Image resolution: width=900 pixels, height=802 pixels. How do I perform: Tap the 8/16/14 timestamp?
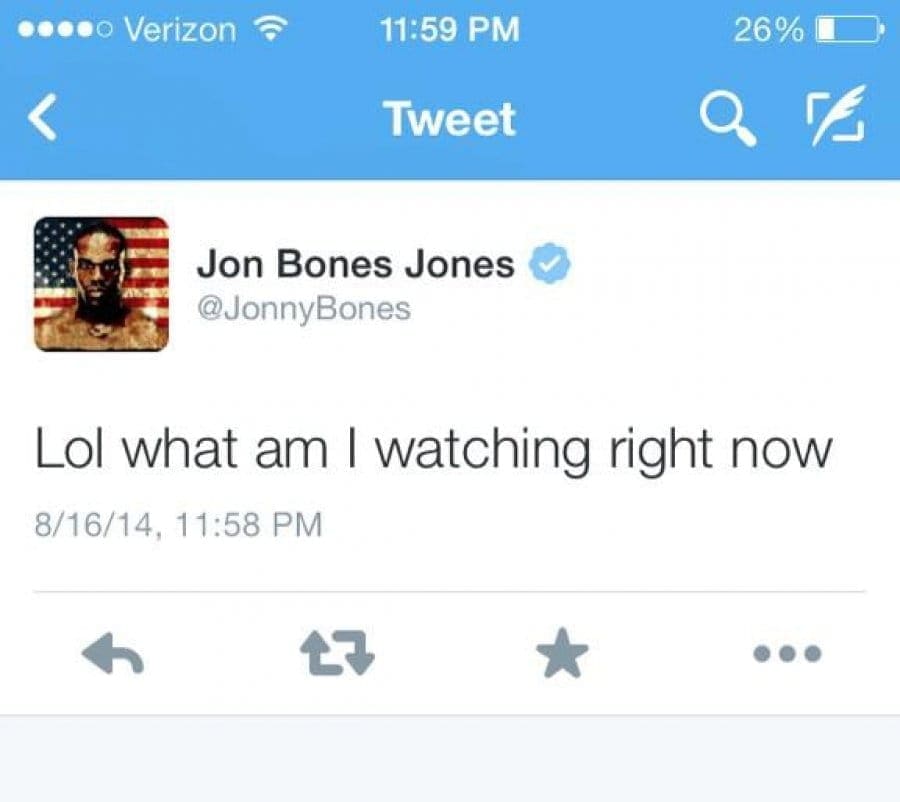[x=179, y=525]
